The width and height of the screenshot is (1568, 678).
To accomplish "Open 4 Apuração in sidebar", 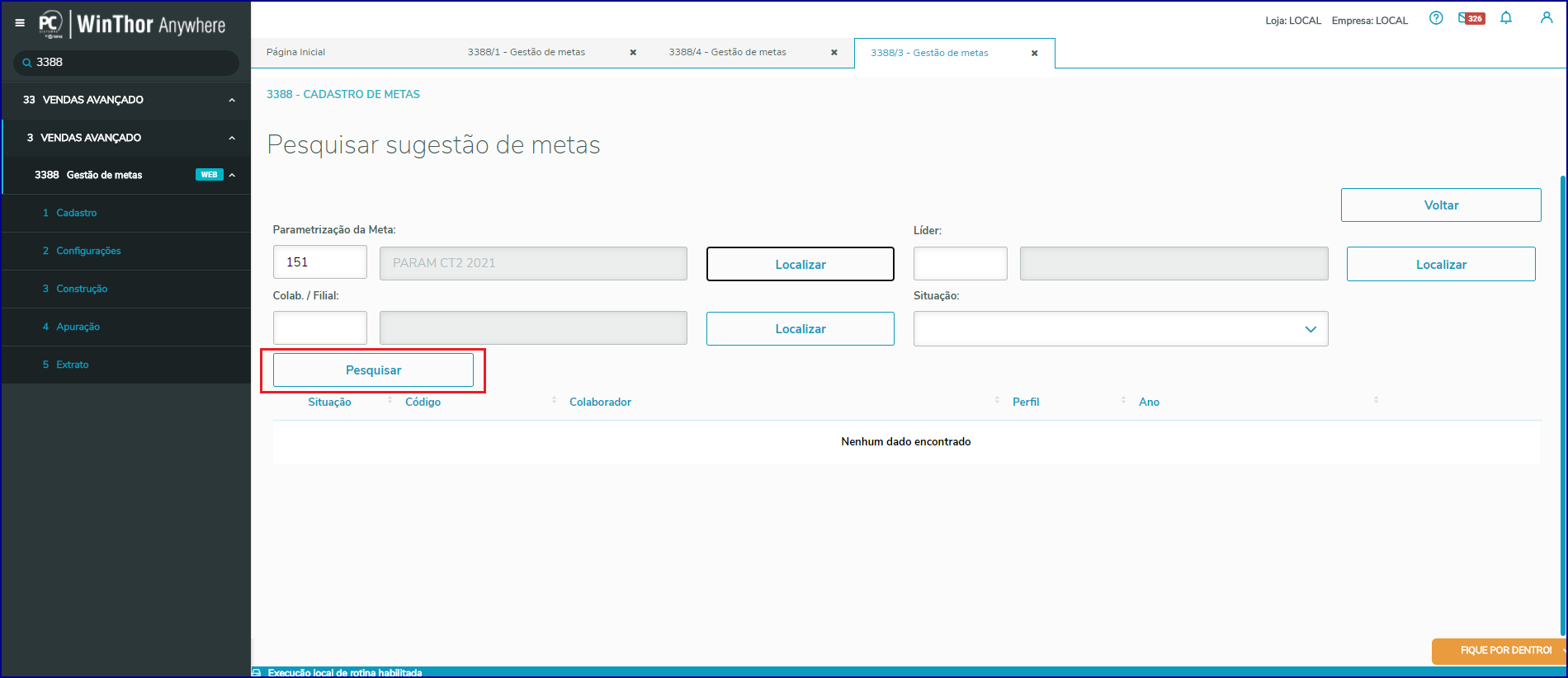I will (x=126, y=327).
